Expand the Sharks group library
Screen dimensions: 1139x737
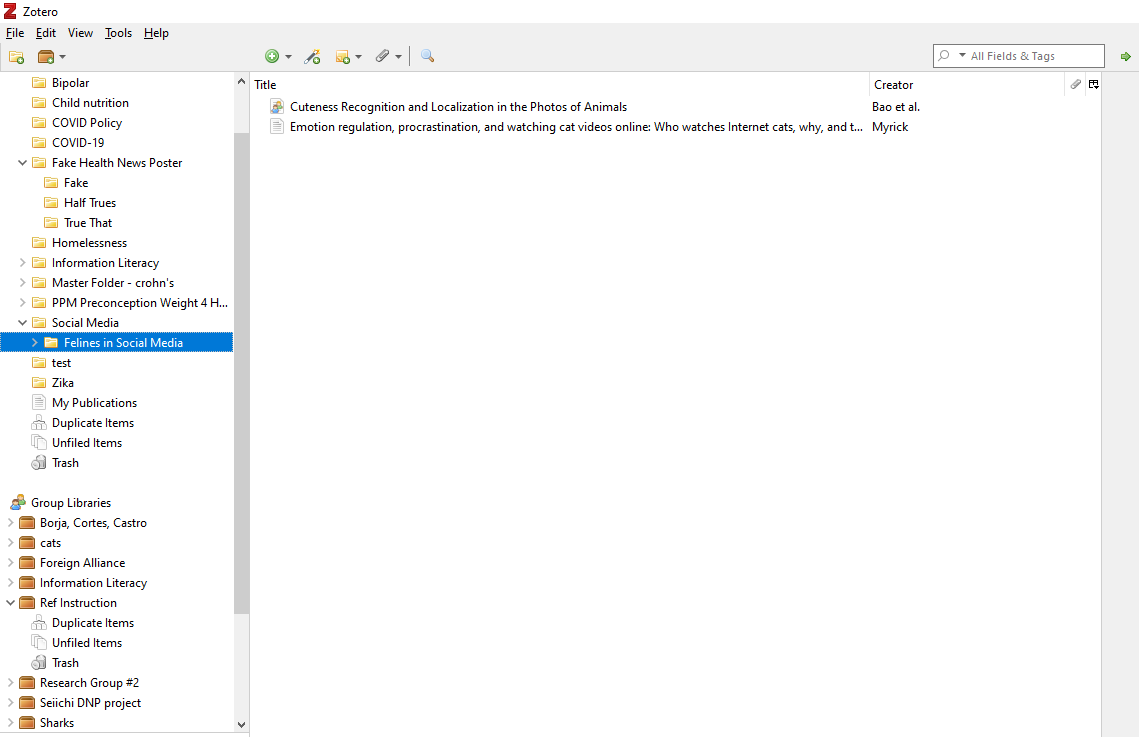click(10, 722)
